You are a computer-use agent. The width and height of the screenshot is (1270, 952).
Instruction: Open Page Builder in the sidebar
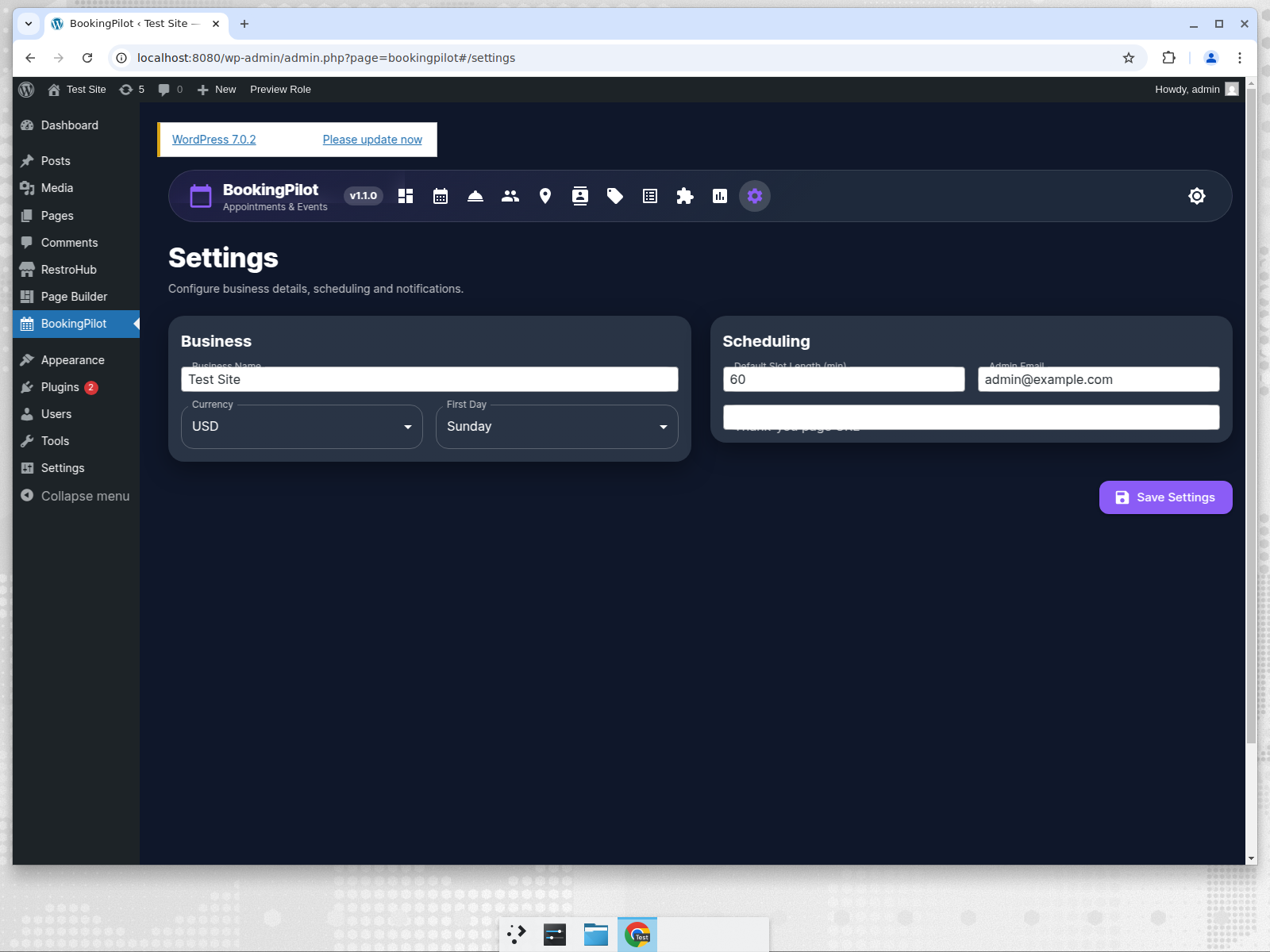[76, 297]
